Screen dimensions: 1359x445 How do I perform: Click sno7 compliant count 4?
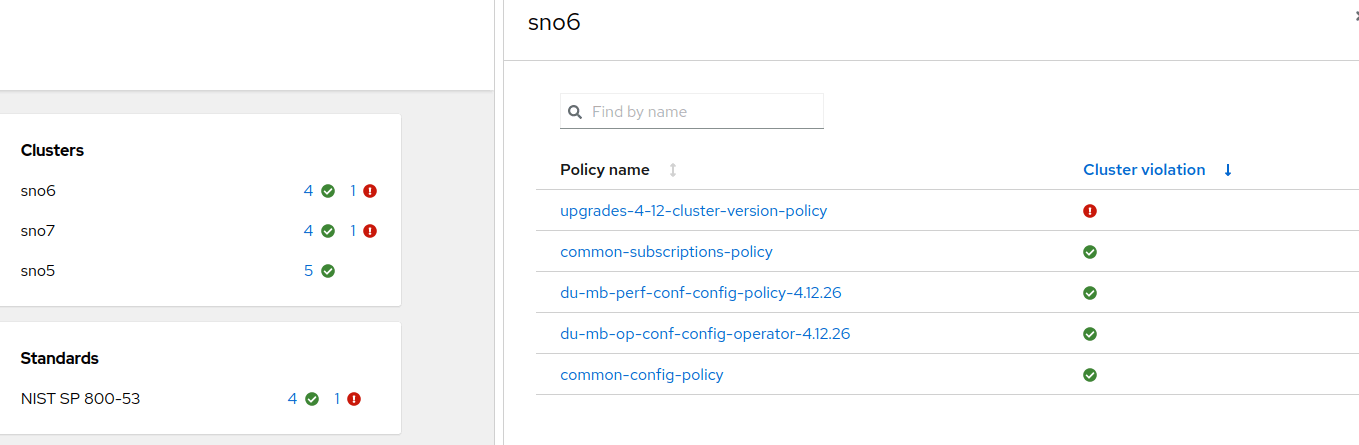tap(309, 231)
